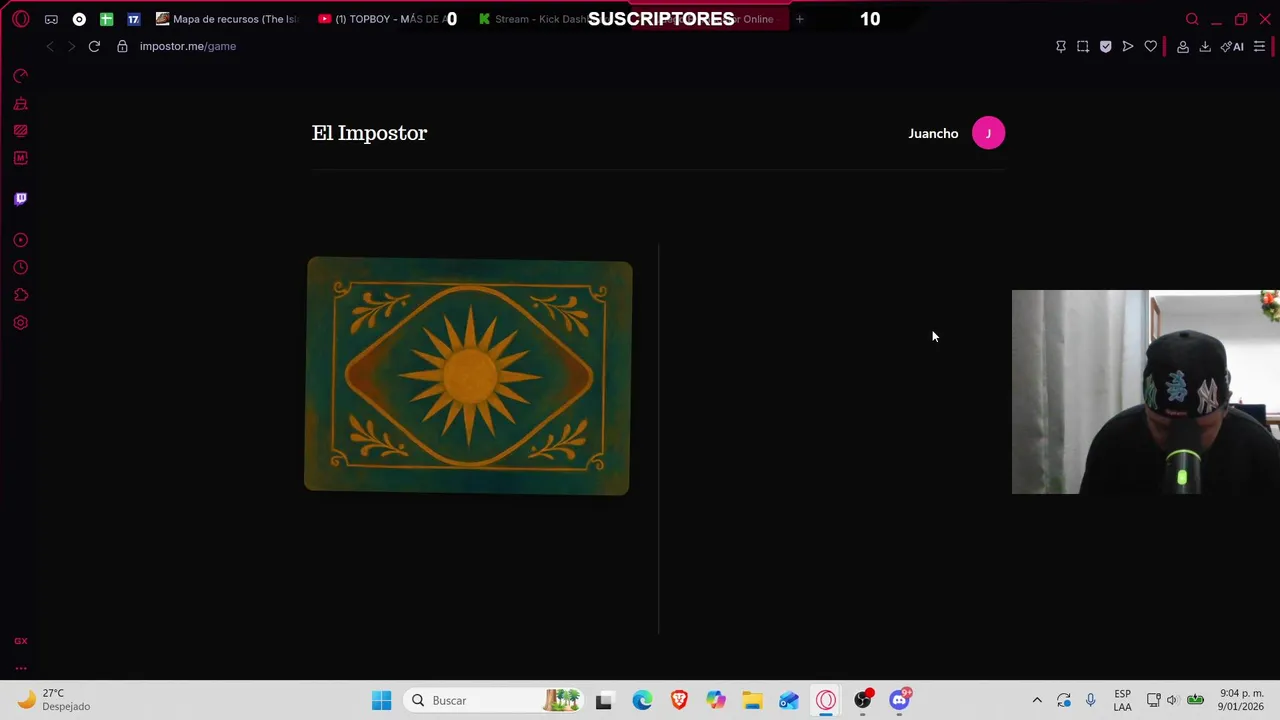The image size is (1280, 720).
Task: Open GX Corner gamepad icon in tab bar
Action: 51,19
